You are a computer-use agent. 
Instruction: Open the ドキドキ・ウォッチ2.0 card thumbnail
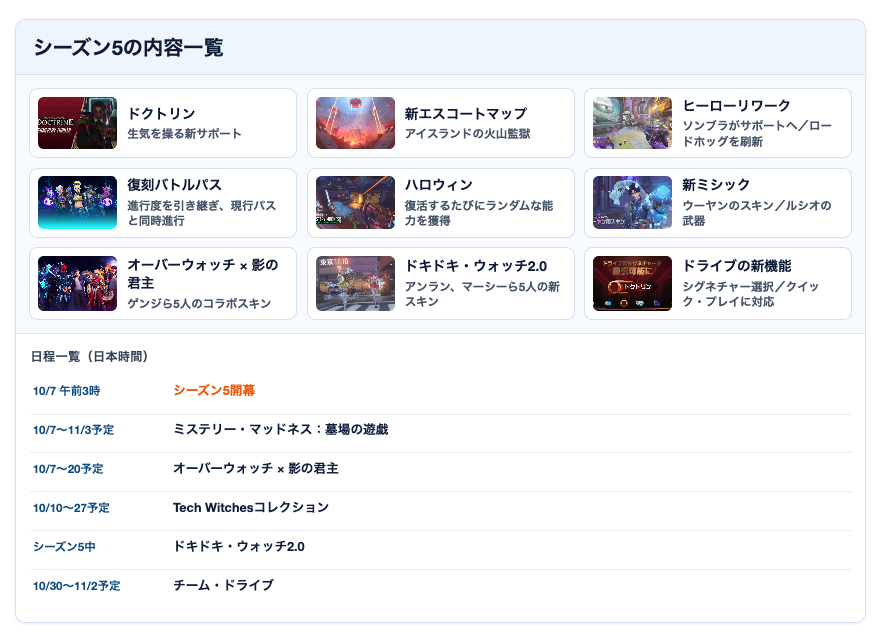click(355, 283)
